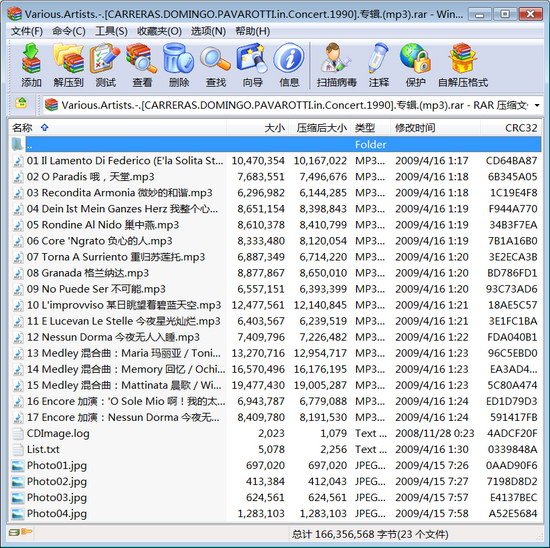Sort by 类型 column header
The height and width of the screenshot is (548, 550).
coord(370,128)
